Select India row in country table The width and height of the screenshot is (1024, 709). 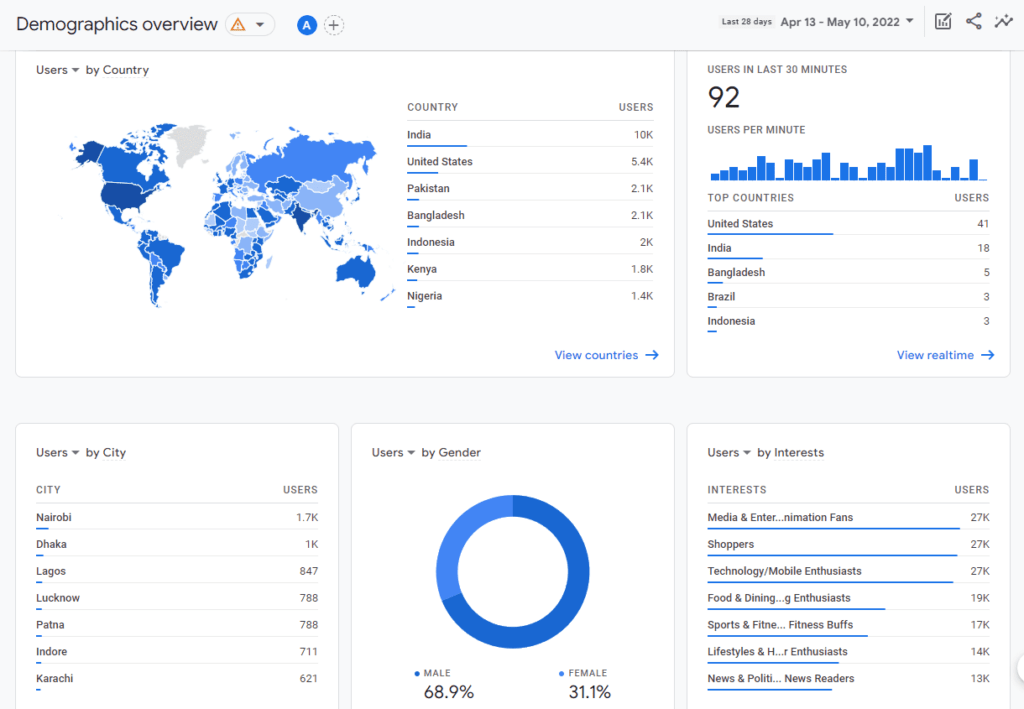pos(529,135)
